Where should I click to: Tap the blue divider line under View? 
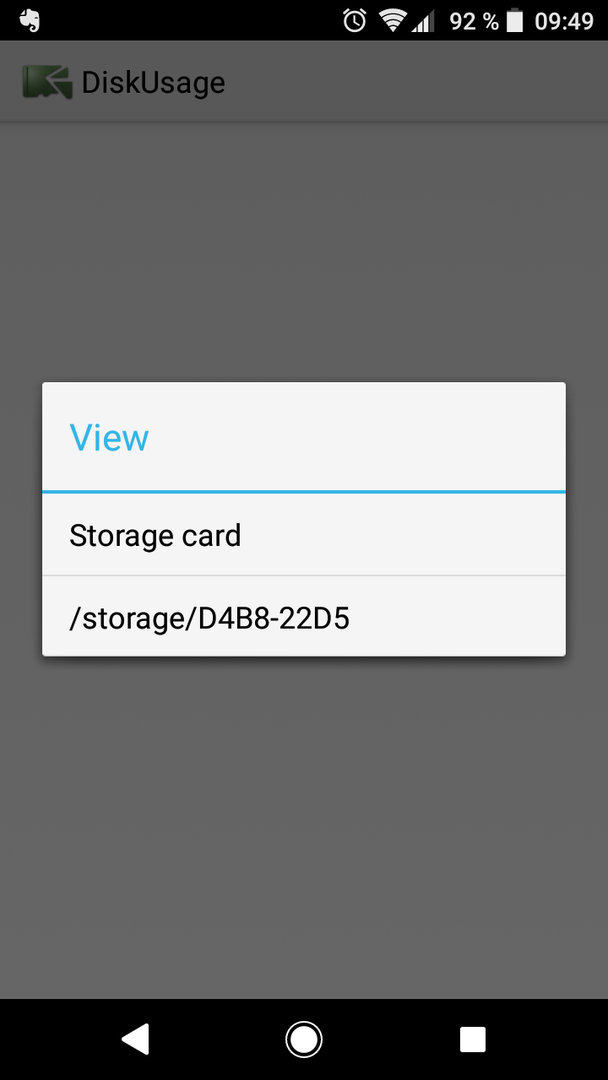tap(304, 492)
